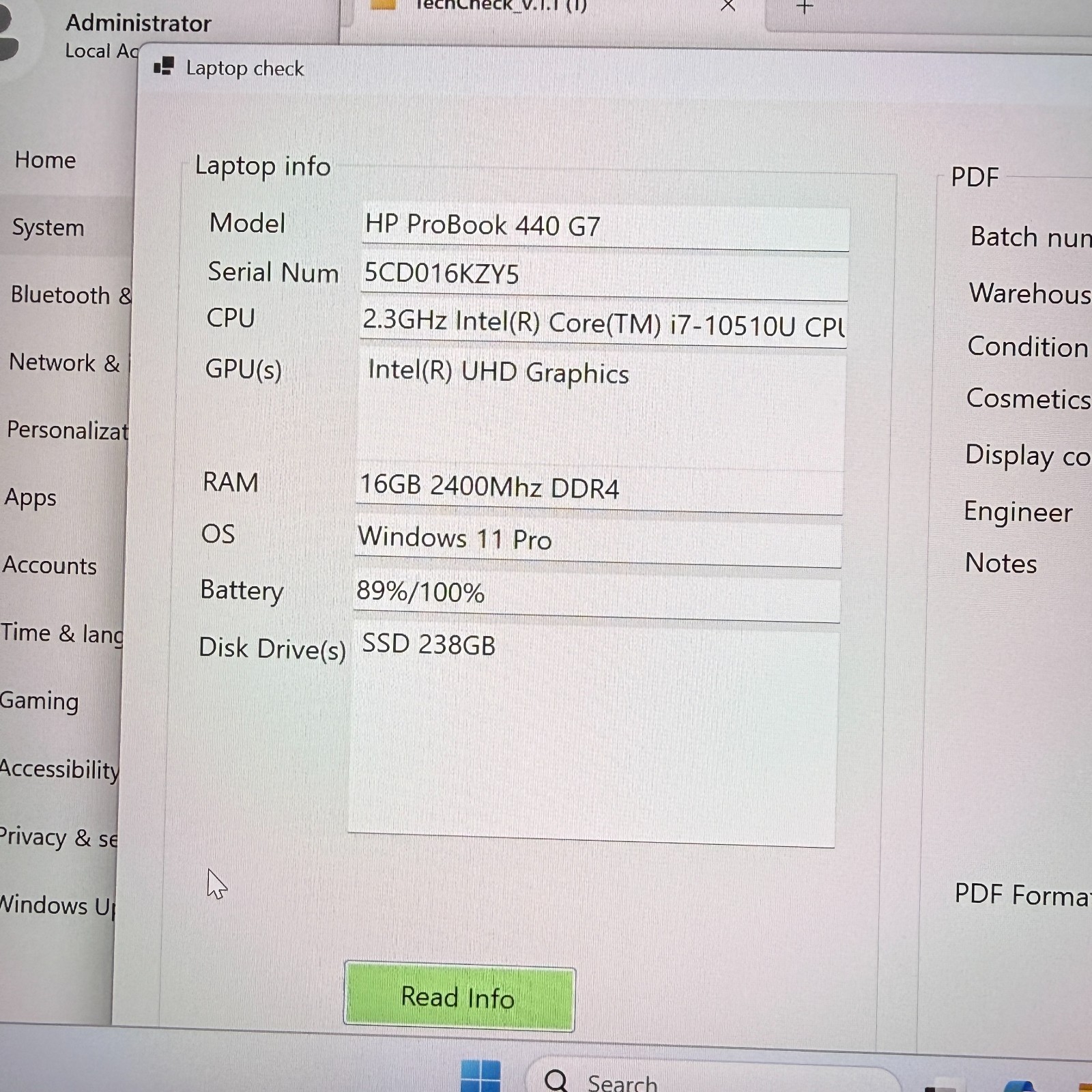The height and width of the screenshot is (1092, 1092).
Task: Click the taskbar search magnifier icon
Action: tap(556, 1080)
